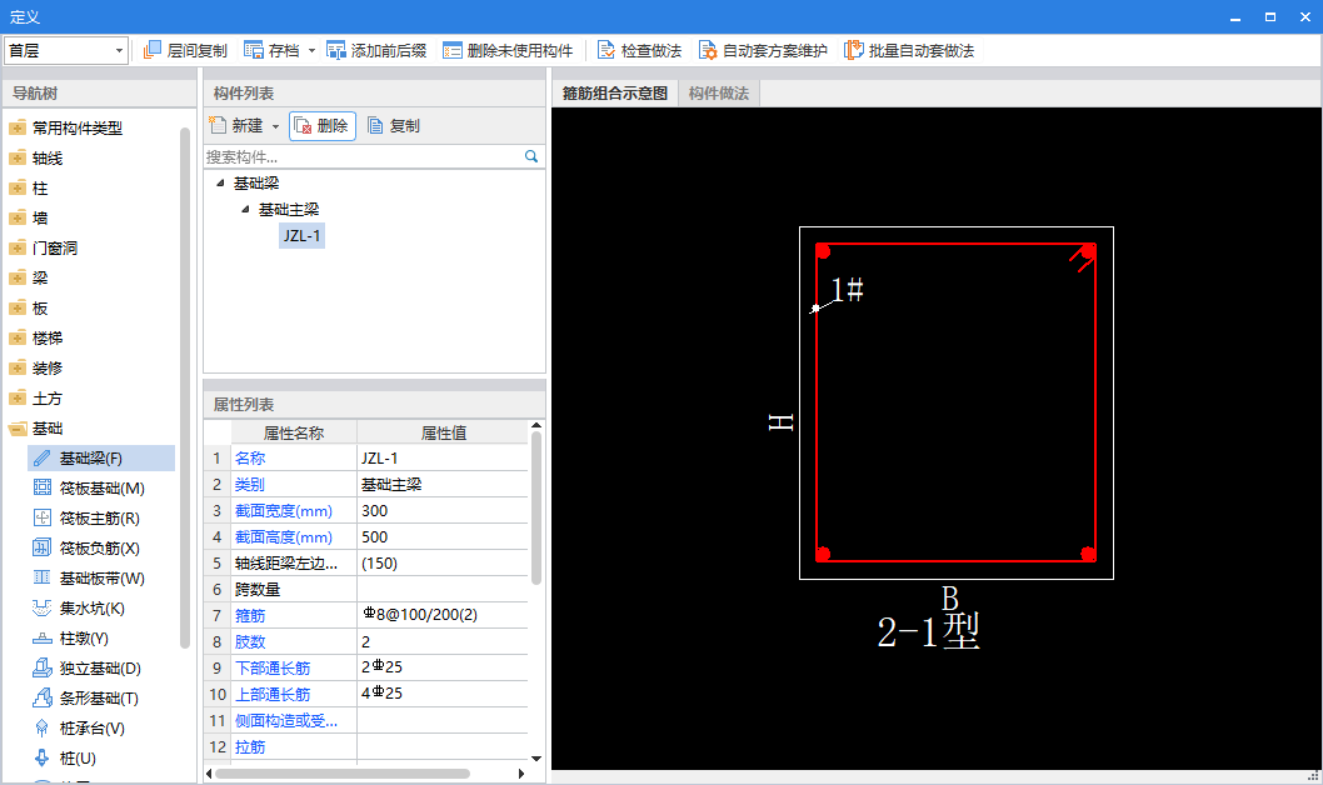Screen dimensions: 1323x785
Task: Click the navigation tree vertical scrollbar
Action: tap(185, 388)
